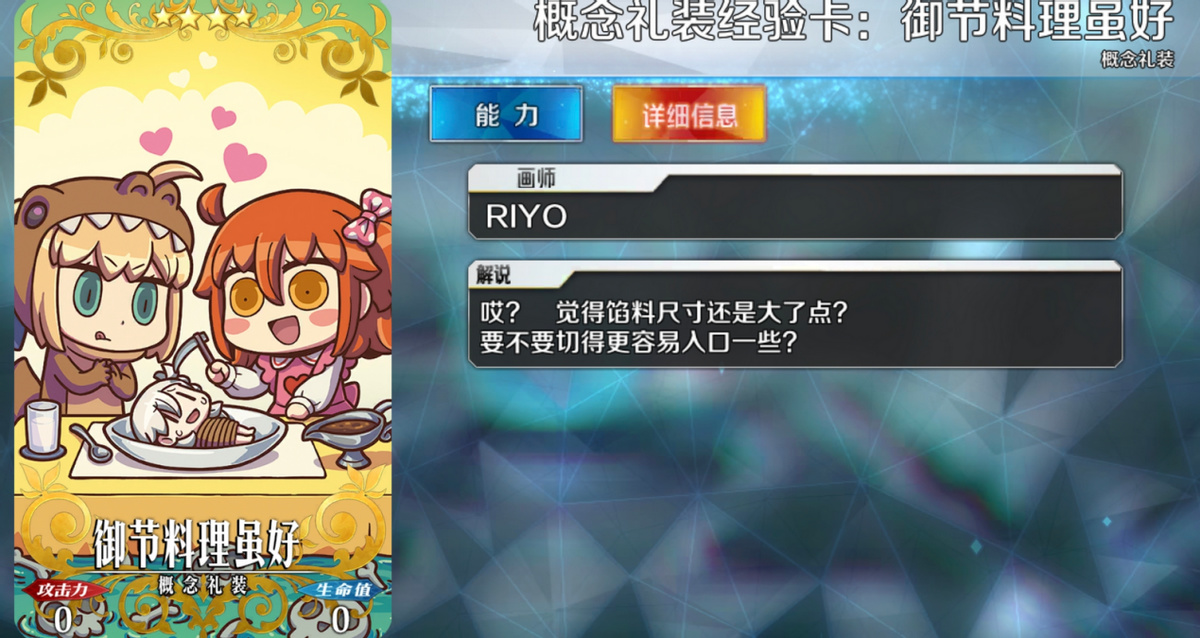Tap the glass of milk on the table
The height and width of the screenshot is (638, 1200).
pos(42,428)
